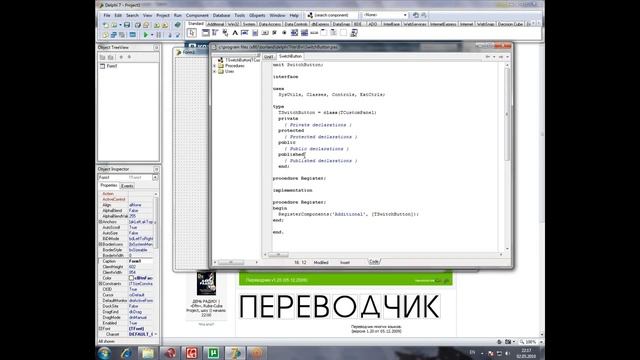Image resolution: width=640 pixels, height=360 pixels.
Task: Select the PopupMenu component in the palette
Action: pos(225,33)
